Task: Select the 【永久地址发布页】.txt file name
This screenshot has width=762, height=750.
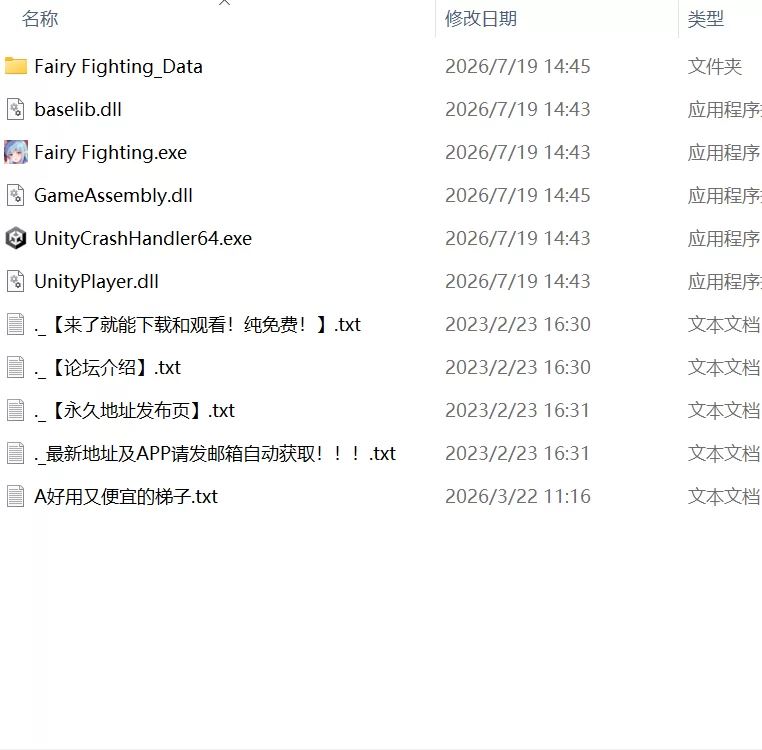Action: (x=134, y=411)
